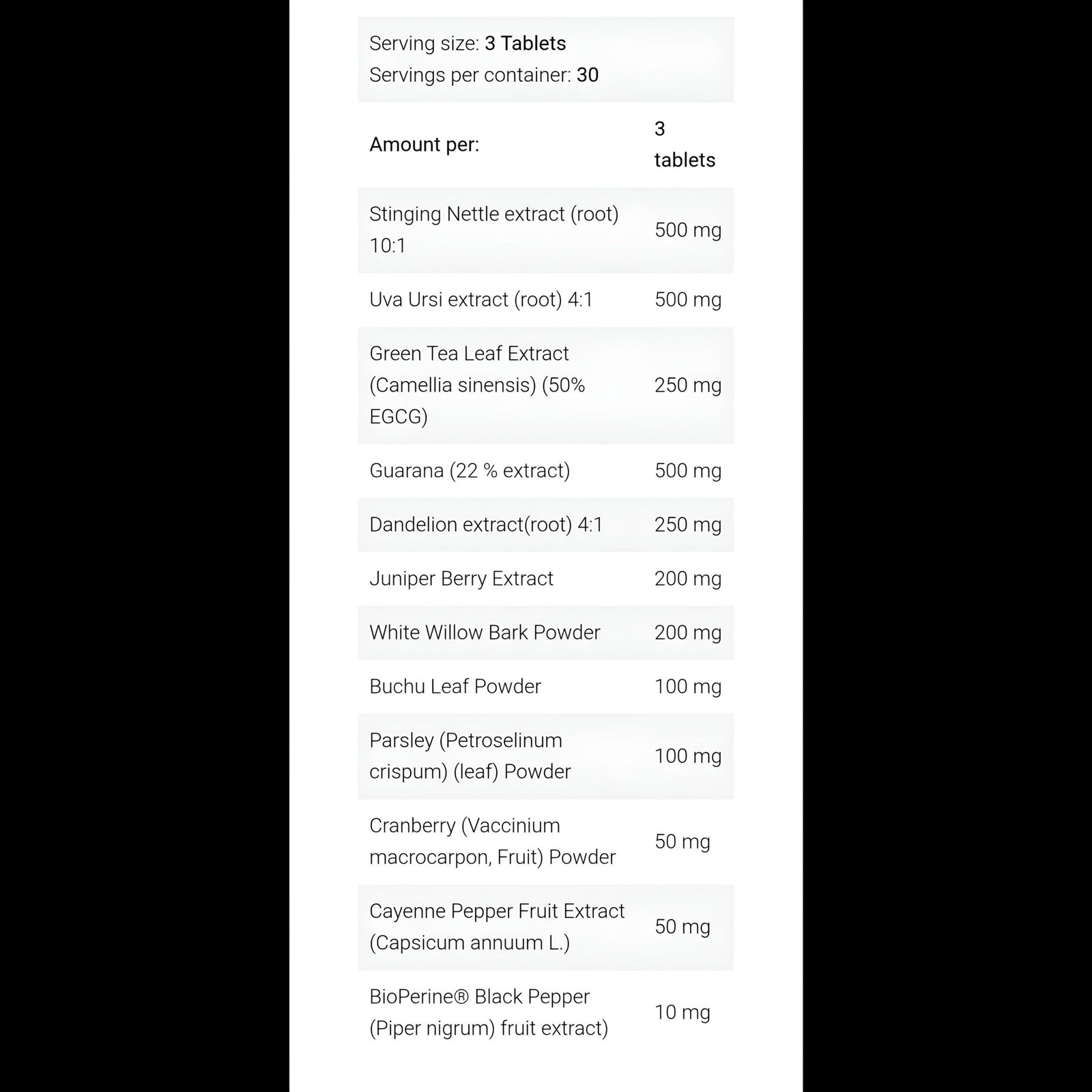Image resolution: width=1092 pixels, height=1092 pixels.
Task: Click the Servings per container 30 line
Action: [484, 75]
